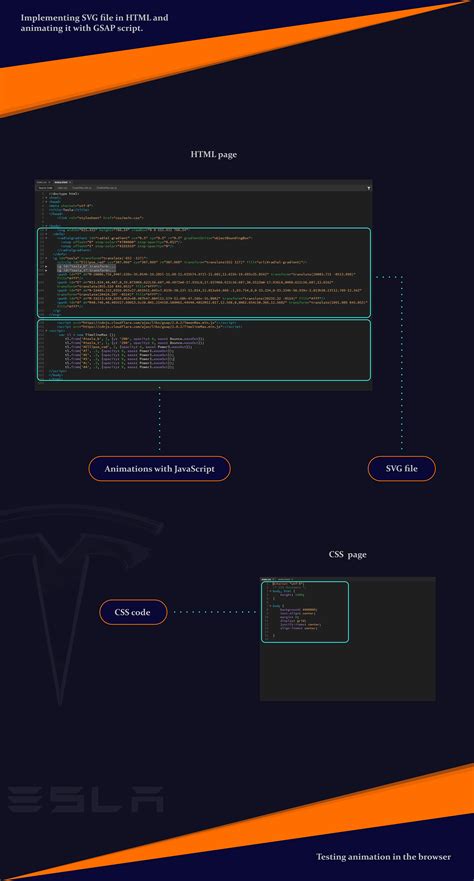The height and width of the screenshot is (881, 474).
Task: Switch to index.css tab in HTML editor
Action: tap(42, 183)
